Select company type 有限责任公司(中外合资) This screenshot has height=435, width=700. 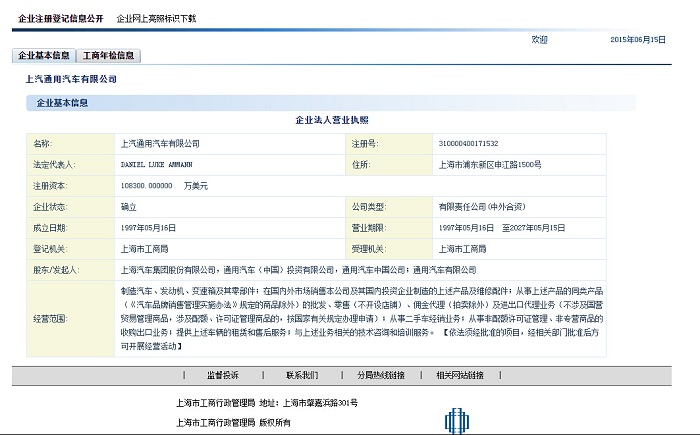point(482,207)
